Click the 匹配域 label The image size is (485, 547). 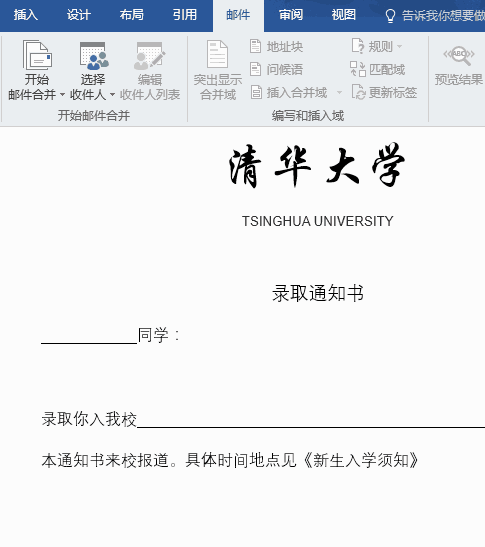click(x=387, y=70)
